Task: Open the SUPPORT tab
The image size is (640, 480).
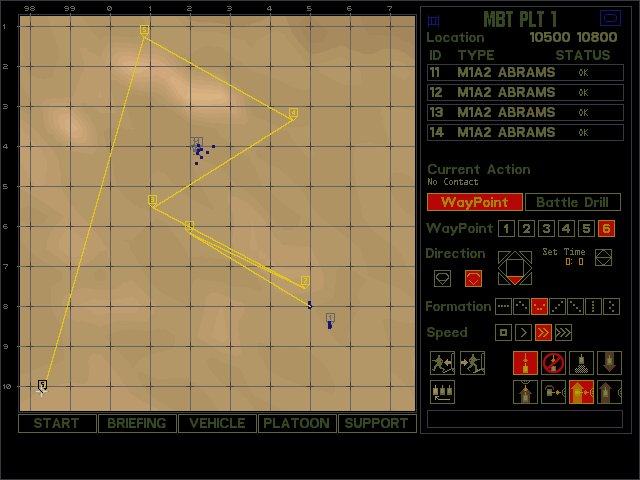Action: pyautogui.click(x=377, y=423)
